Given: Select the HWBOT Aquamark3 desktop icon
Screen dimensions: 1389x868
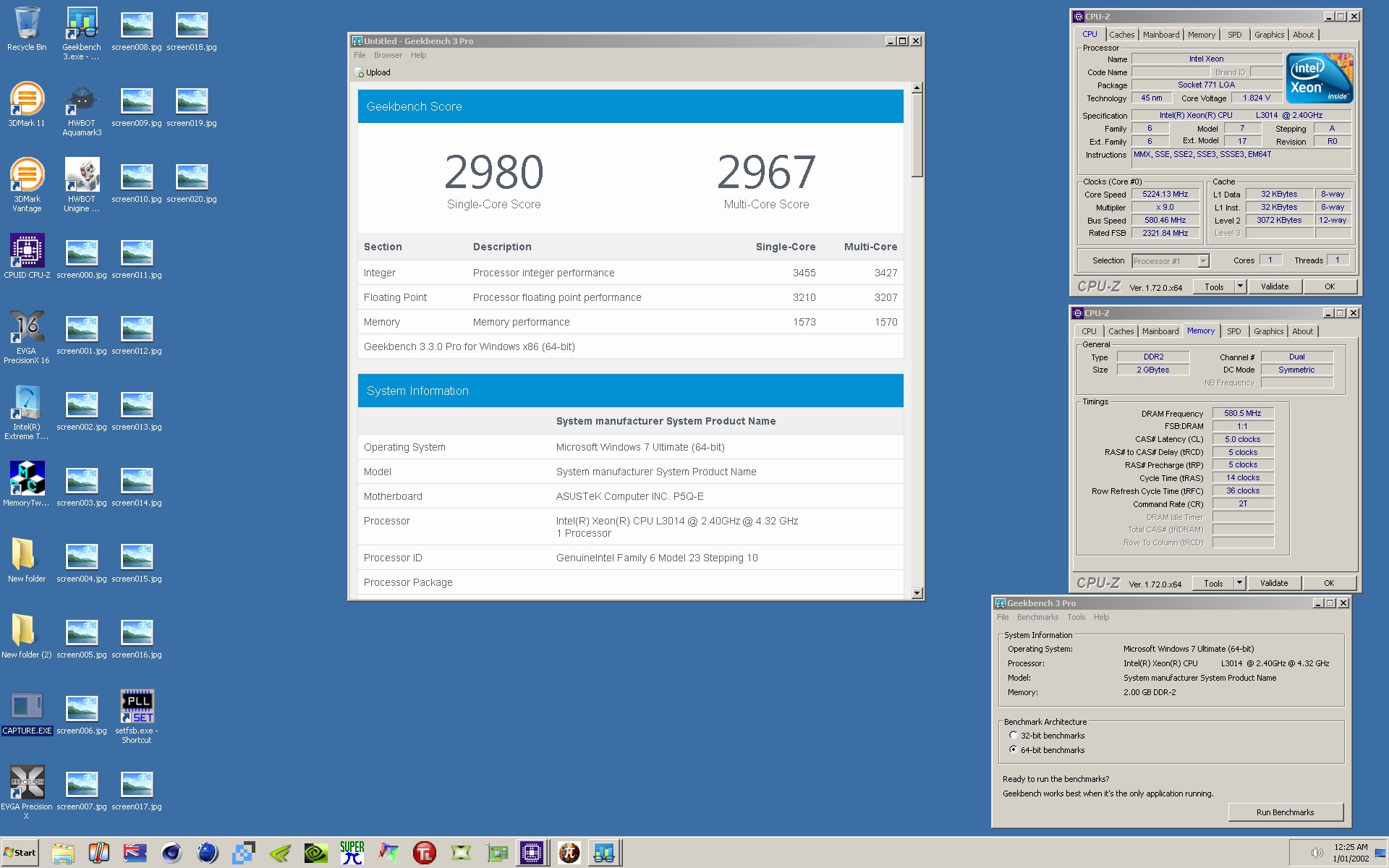Looking at the screenshot, I should [82, 110].
